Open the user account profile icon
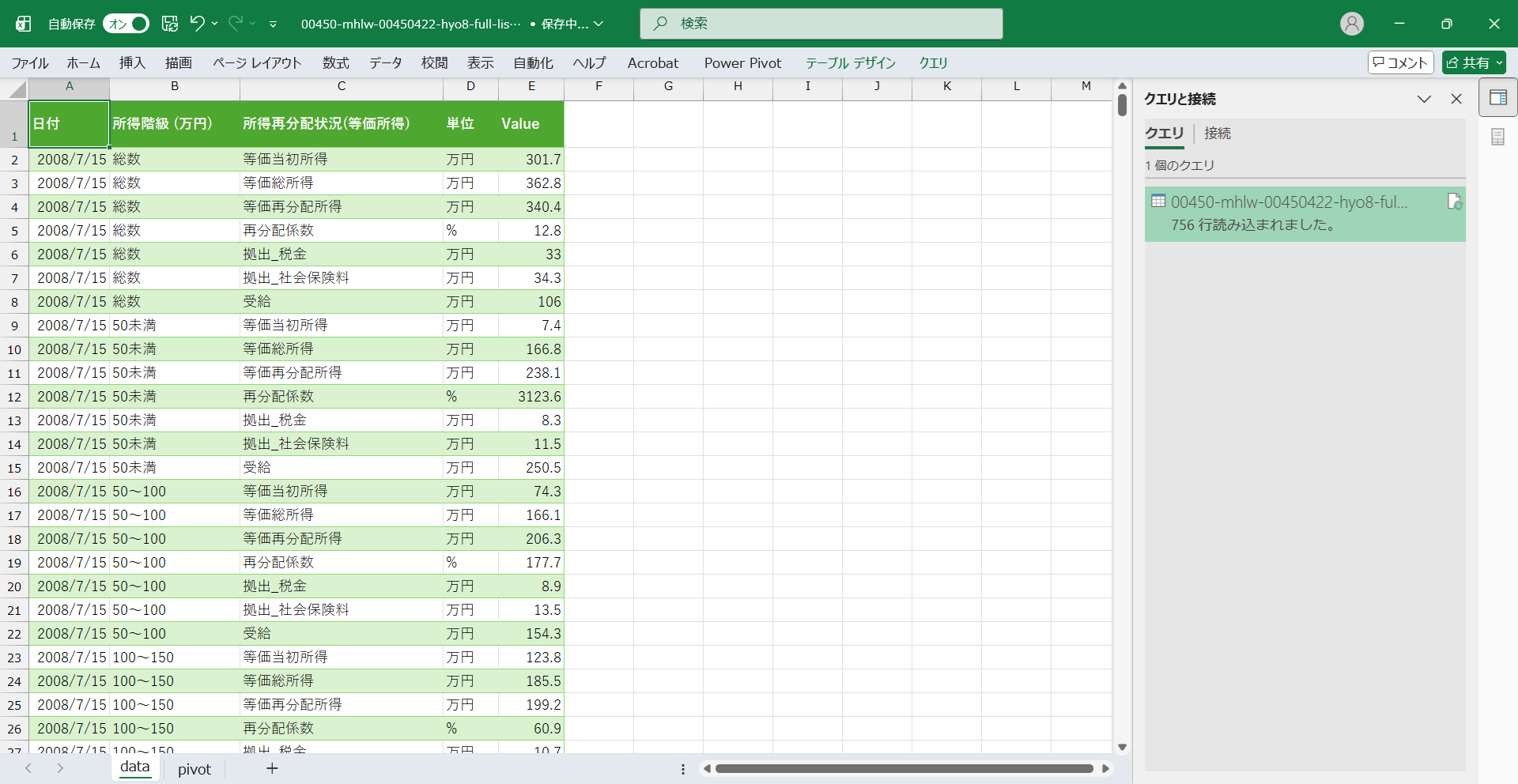Viewport: 1518px width, 784px height. pos(1351,24)
